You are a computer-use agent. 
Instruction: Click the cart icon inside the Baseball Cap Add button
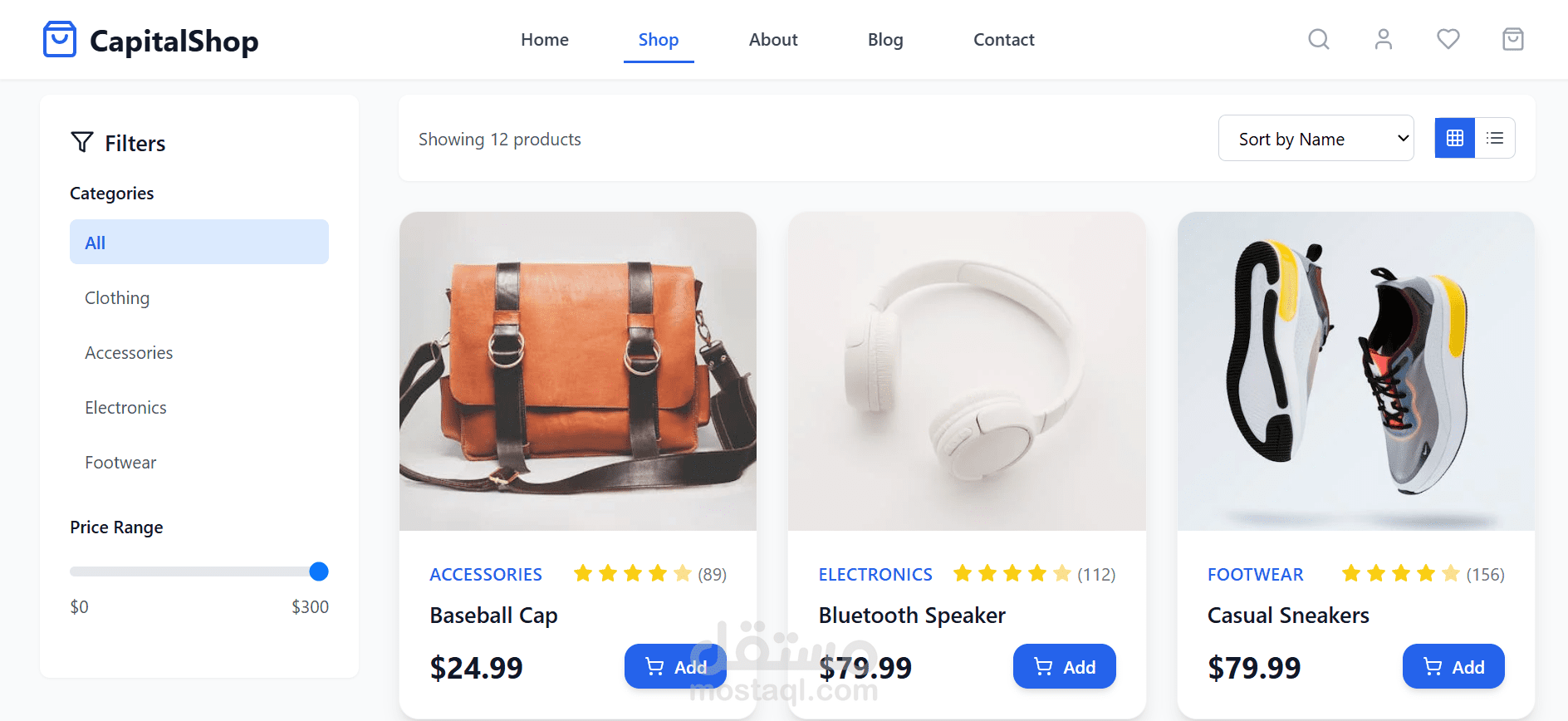[654, 666]
